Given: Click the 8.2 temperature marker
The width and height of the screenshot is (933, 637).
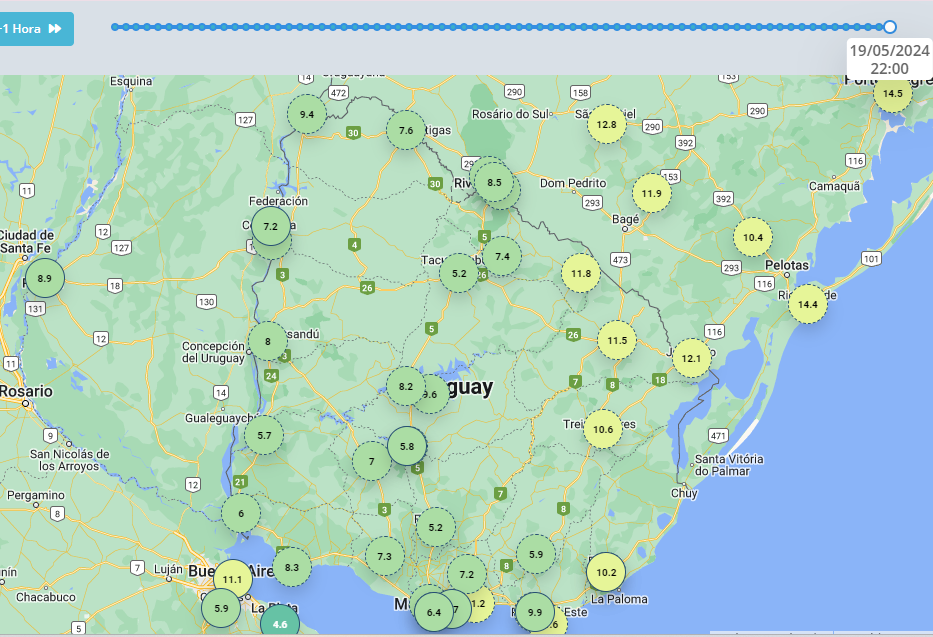Looking at the screenshot, I should click(406, 387).
